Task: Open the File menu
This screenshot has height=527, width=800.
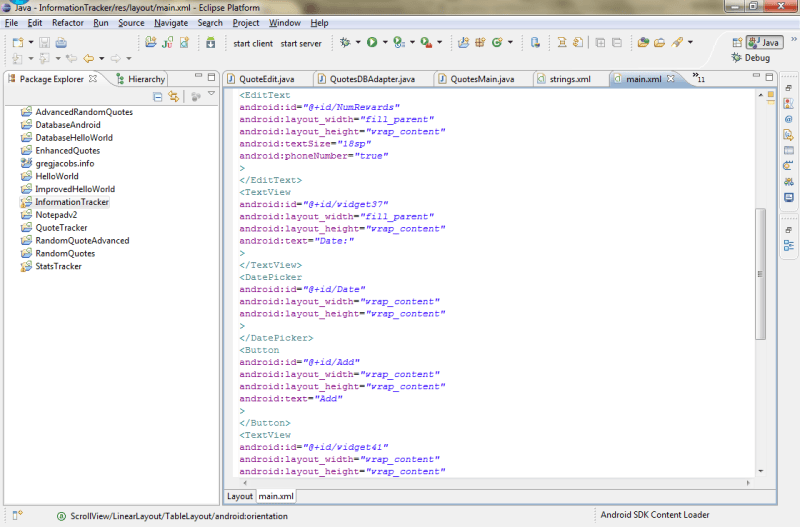Action: pos(11,23)
